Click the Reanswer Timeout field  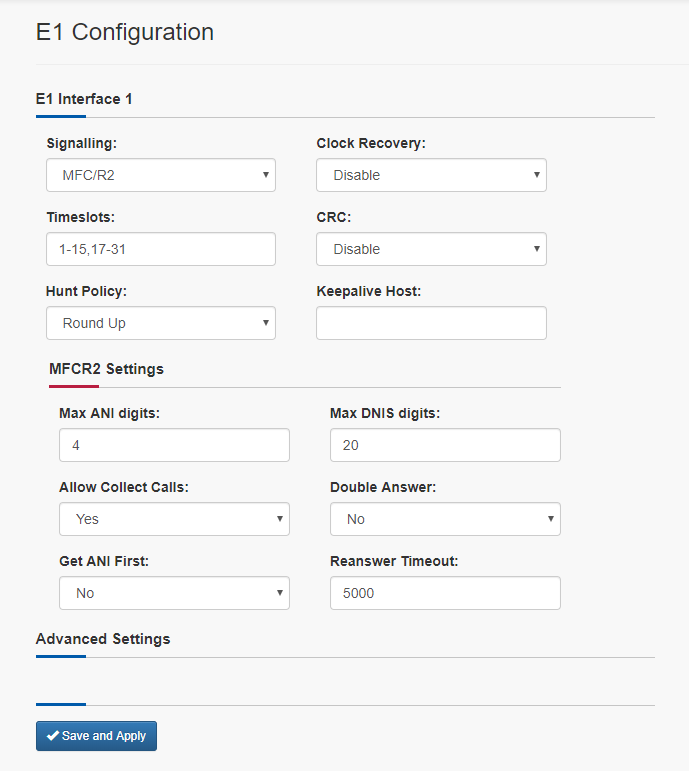(x=445, y=593)
